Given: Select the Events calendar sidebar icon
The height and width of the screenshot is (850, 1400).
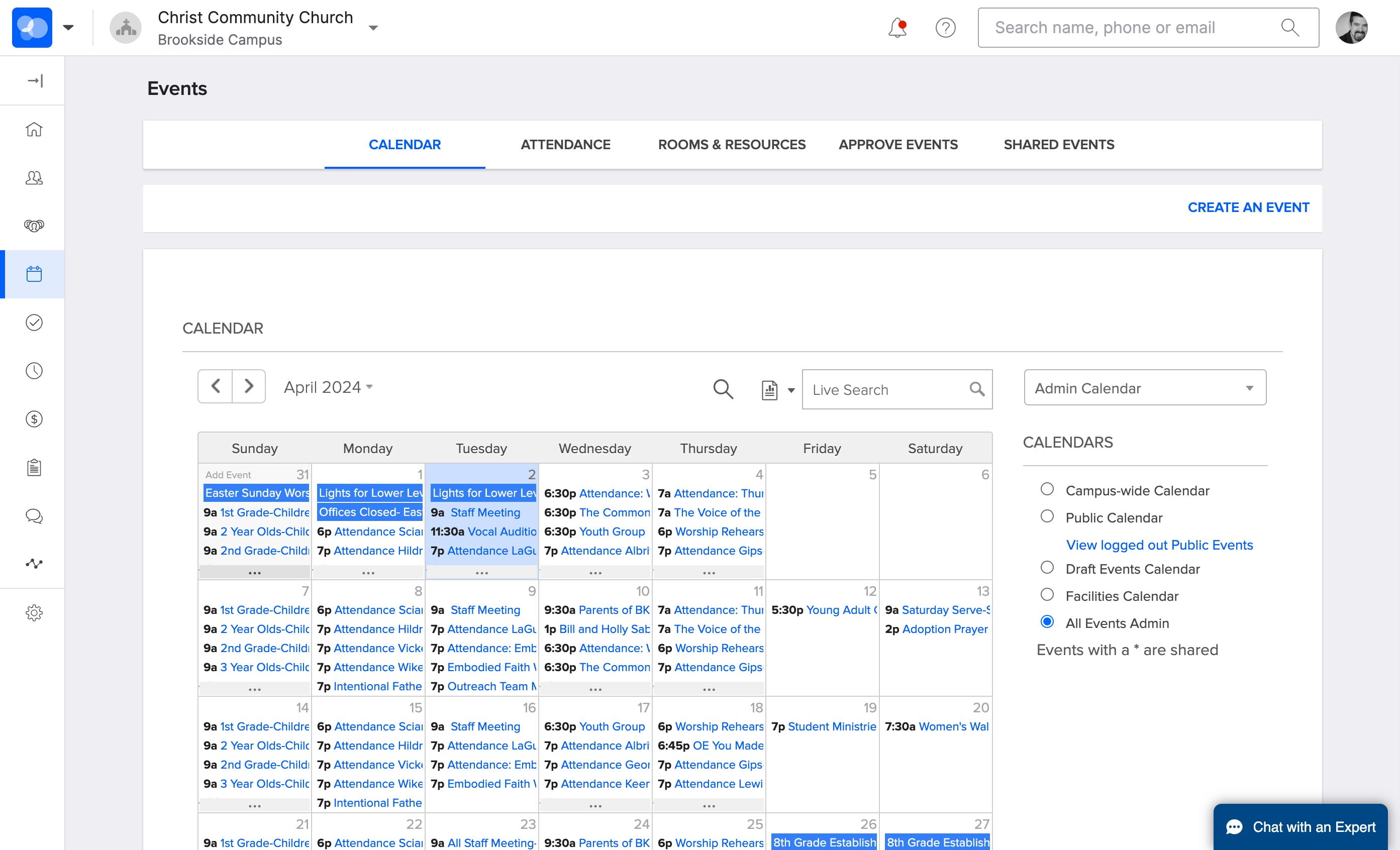Looking at the screenshot, I should point(34,274).
